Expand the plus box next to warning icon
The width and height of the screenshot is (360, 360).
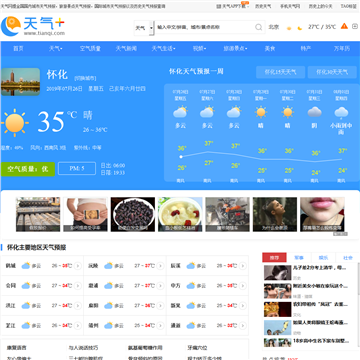point(355,26)
